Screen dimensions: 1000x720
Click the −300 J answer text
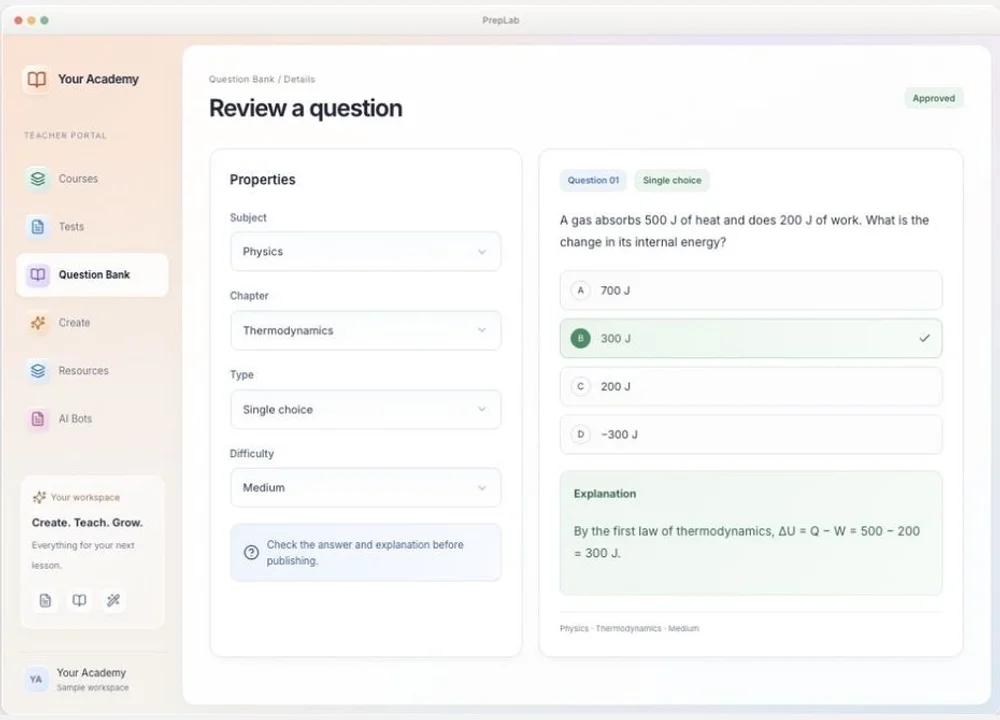tap(619, 434)
